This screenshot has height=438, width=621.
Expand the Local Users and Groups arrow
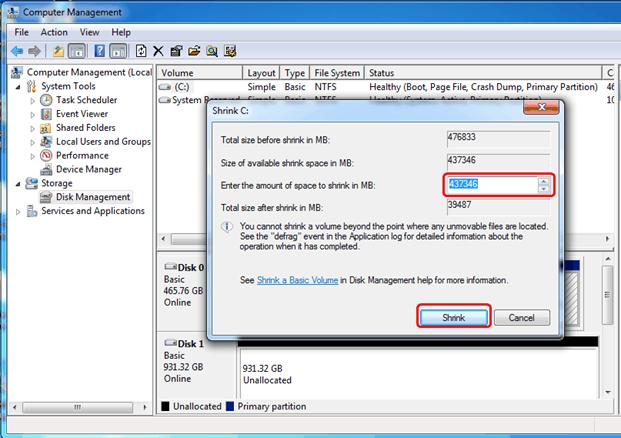pos(32,142)
